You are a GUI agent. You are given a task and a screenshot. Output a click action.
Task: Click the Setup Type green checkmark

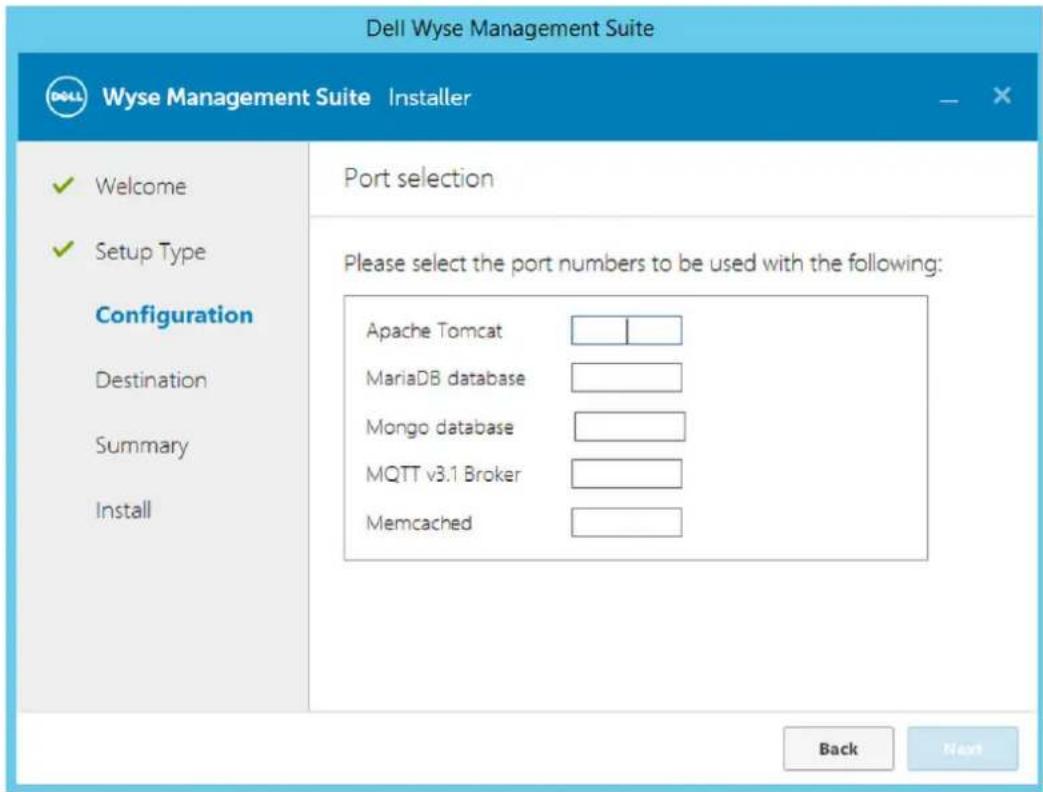click(x=63, y=249)
